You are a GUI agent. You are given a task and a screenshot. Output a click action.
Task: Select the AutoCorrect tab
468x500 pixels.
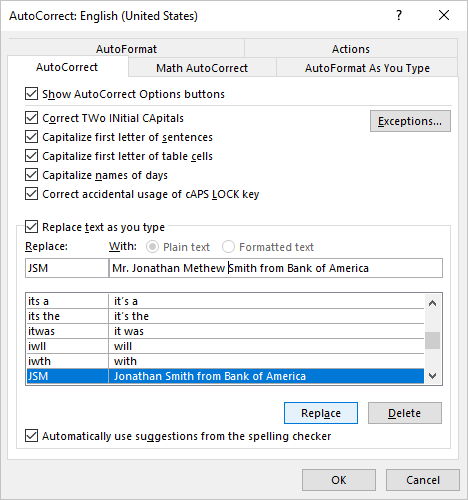(67, 67)
